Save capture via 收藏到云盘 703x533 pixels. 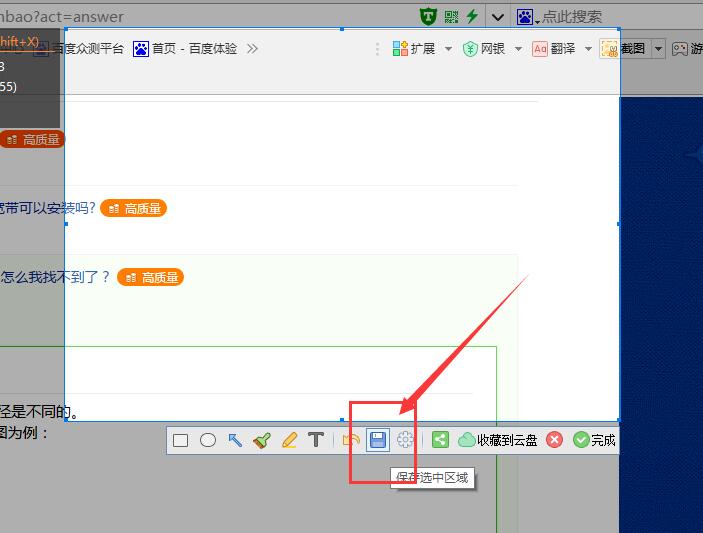point(498,440)
